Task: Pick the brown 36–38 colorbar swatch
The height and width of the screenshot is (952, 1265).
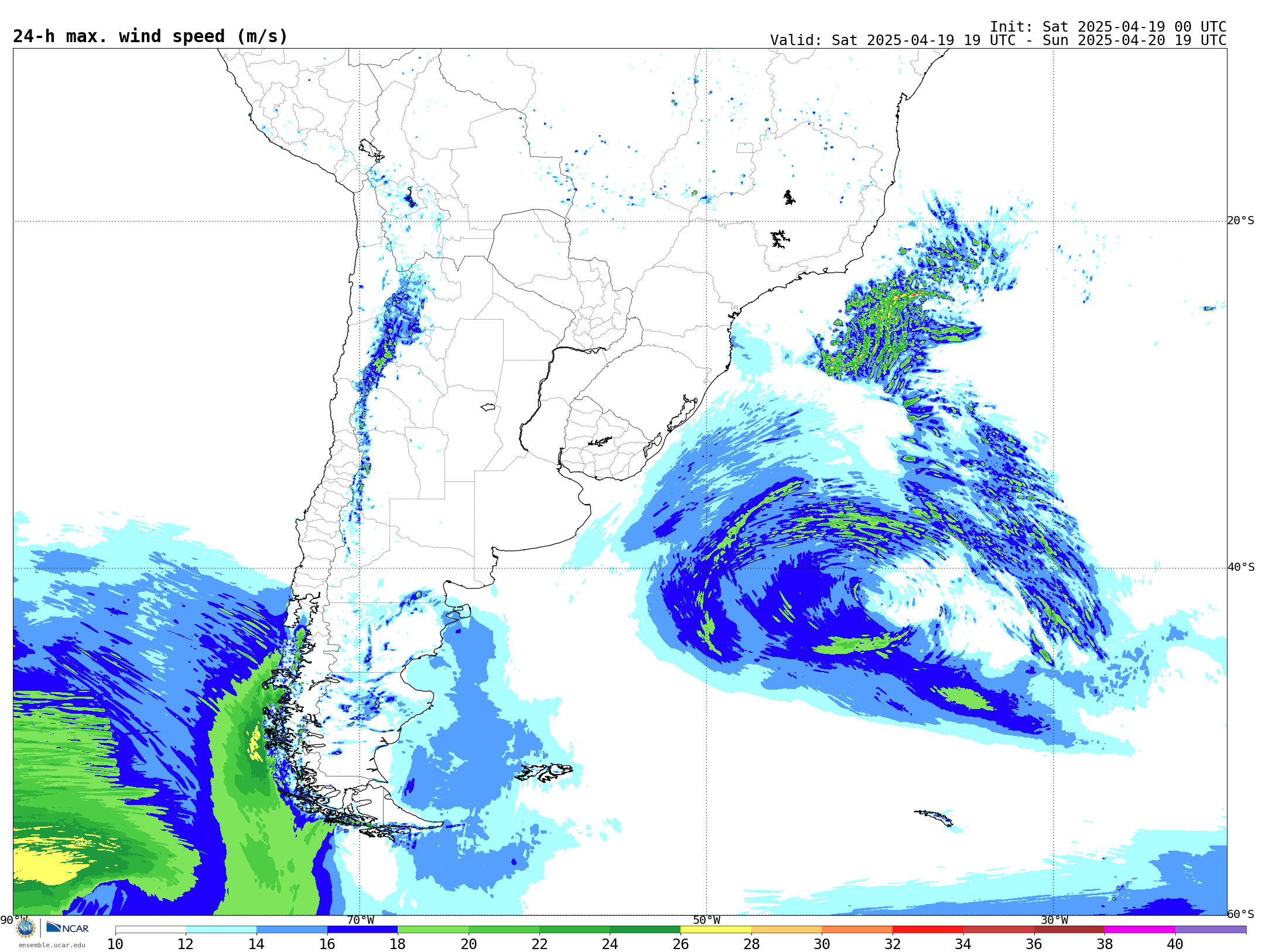Action: tap(1069, 930)
